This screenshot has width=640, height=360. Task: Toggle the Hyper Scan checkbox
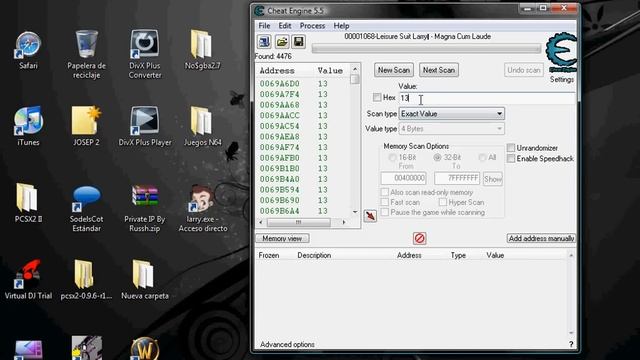(x=442, y=202)
